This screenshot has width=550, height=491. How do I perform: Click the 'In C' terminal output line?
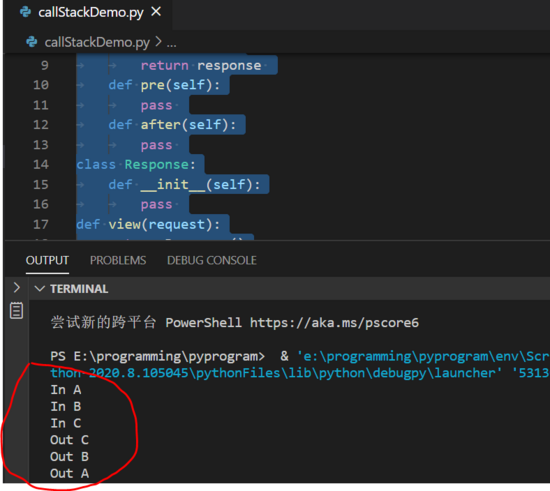[x=66, y=423]
